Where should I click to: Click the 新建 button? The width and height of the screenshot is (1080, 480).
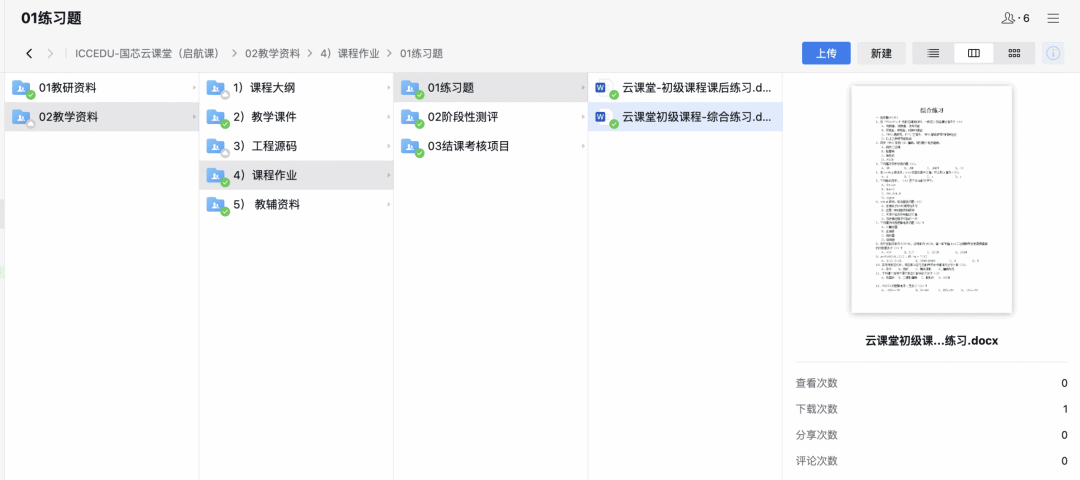[881, 53]
